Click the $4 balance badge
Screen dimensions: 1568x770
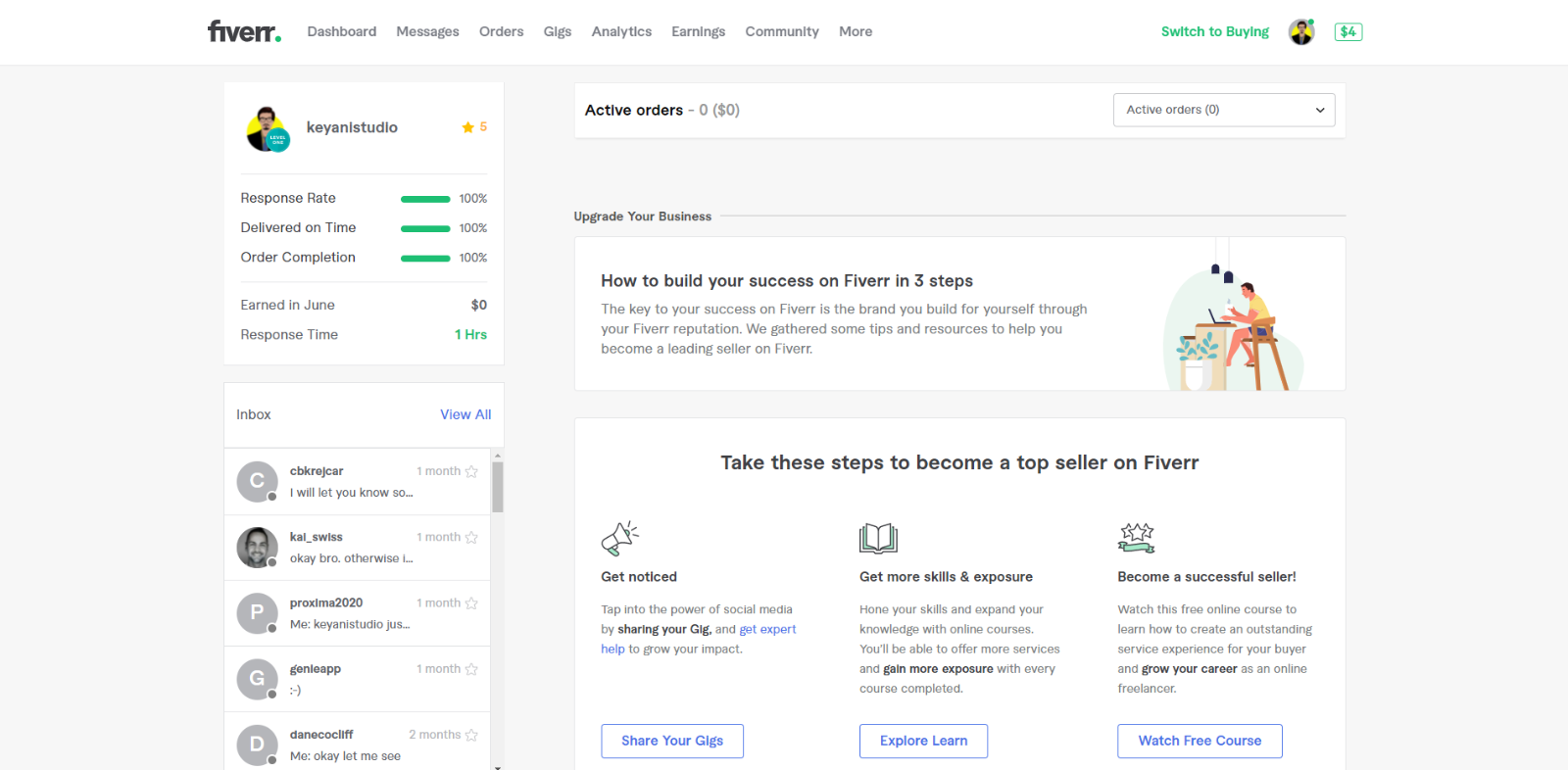1348,31
